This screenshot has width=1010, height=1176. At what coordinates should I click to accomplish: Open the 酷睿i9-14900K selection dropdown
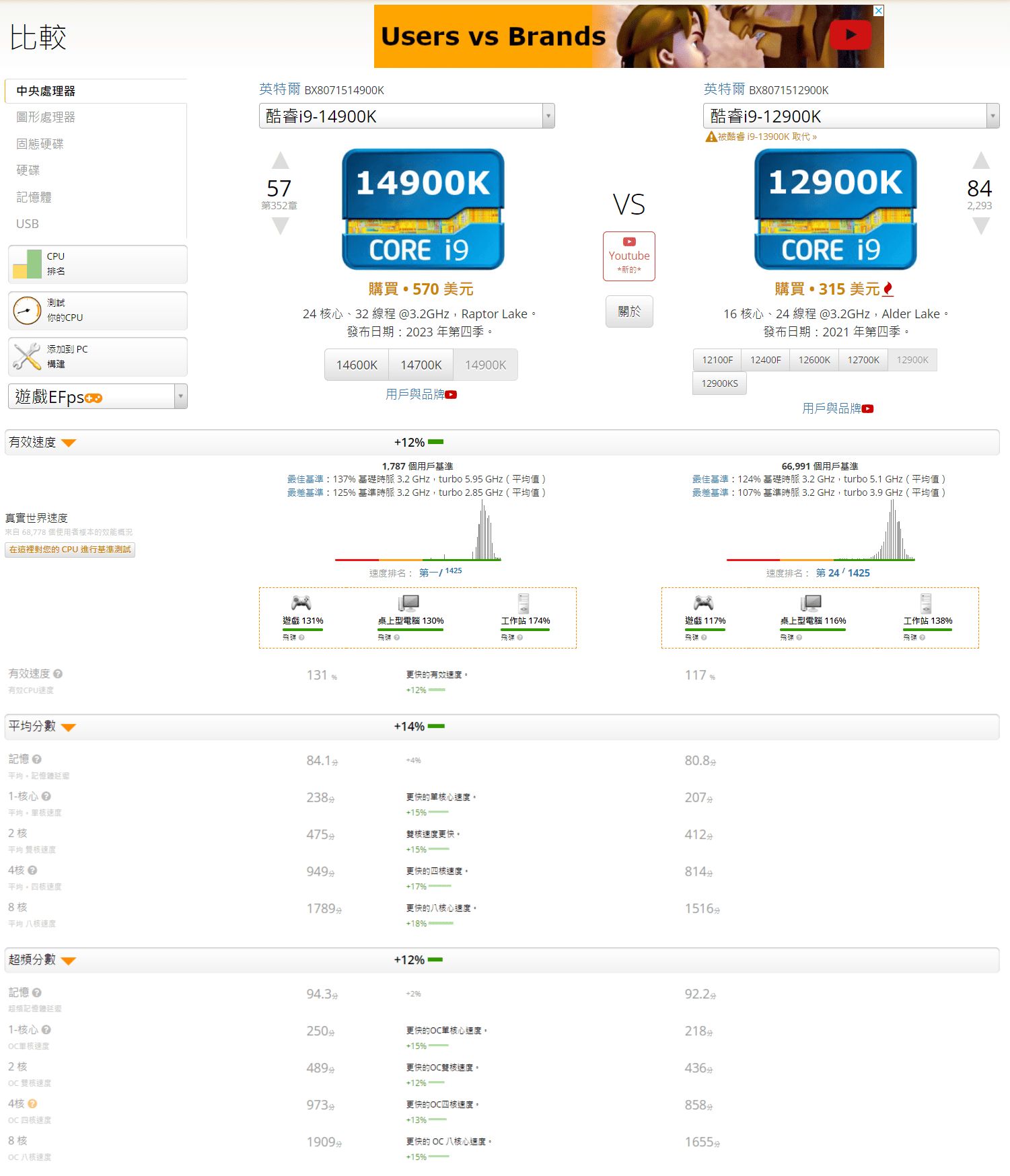406,116
